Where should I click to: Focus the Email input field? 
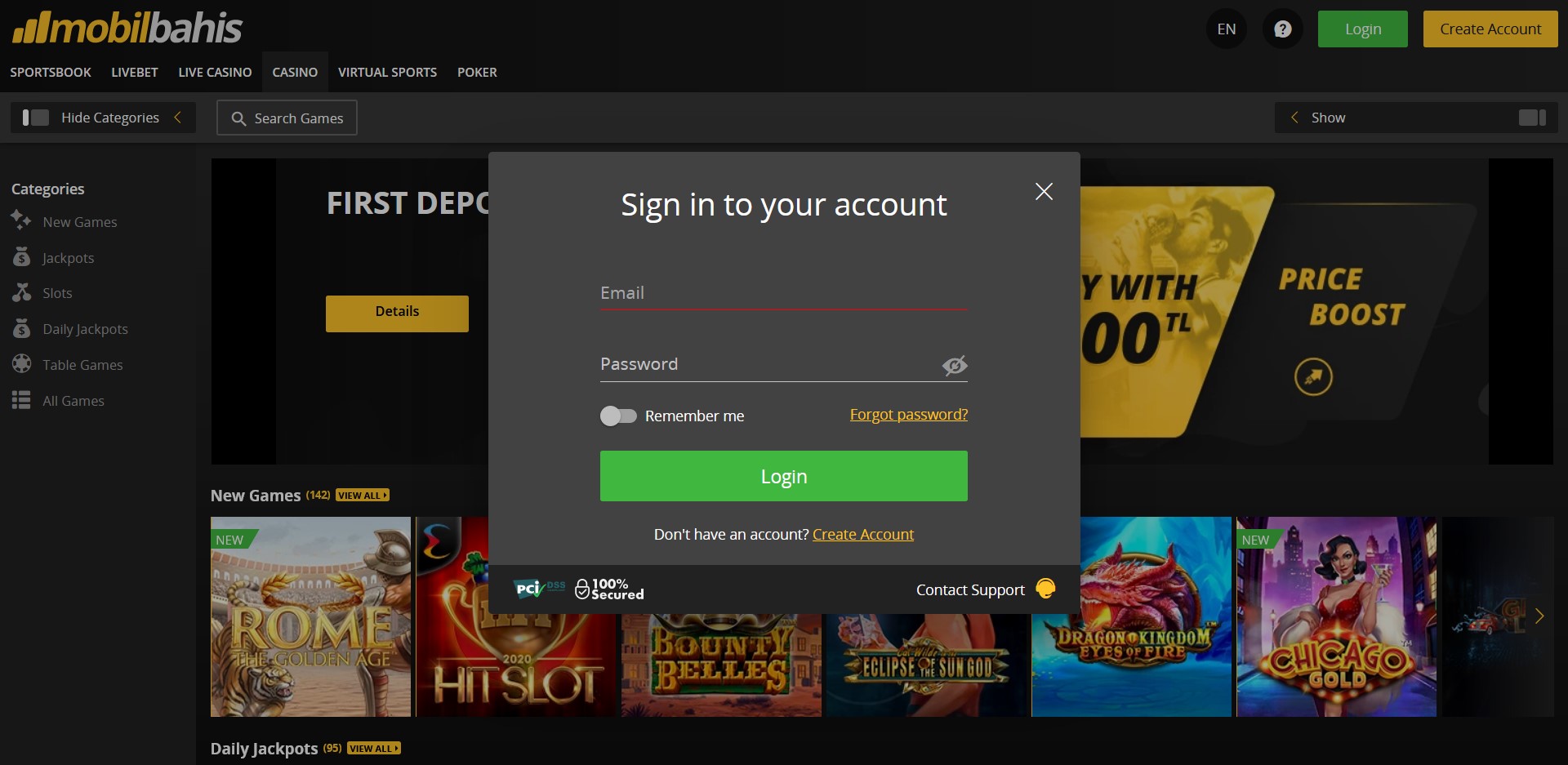click(x=783, y=293)
